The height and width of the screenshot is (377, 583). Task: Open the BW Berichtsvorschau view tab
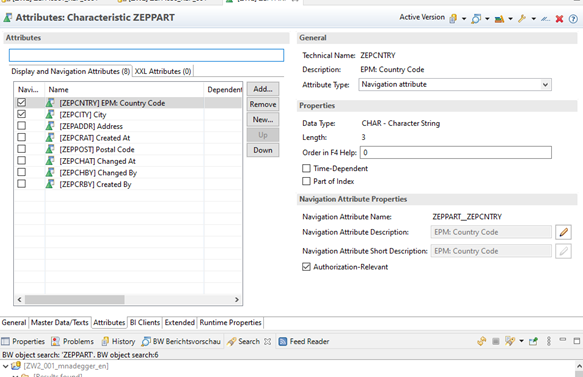(181, 341)
